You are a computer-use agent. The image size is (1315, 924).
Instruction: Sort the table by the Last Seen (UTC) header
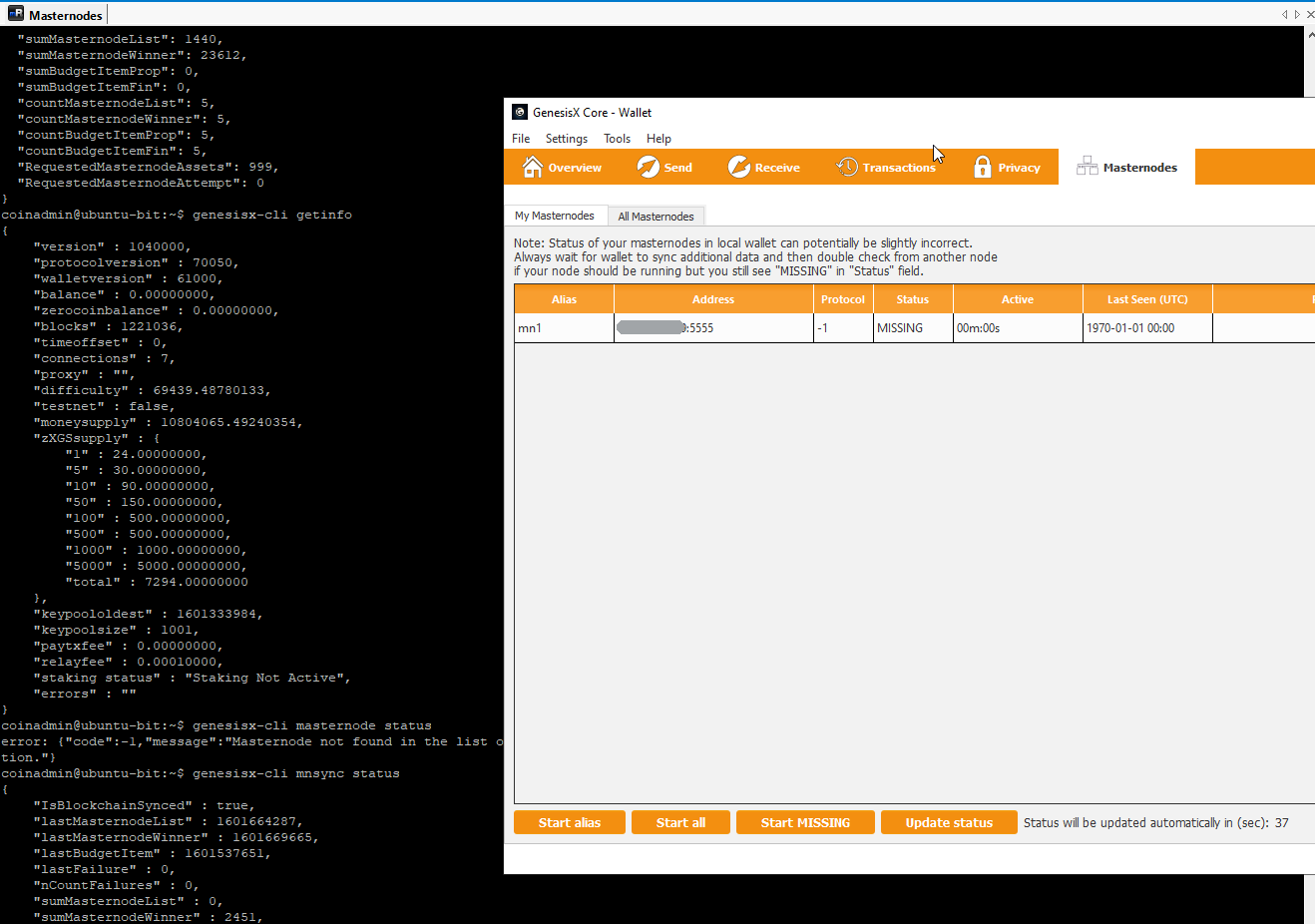pyautogui.click(x=1147, y=299)
